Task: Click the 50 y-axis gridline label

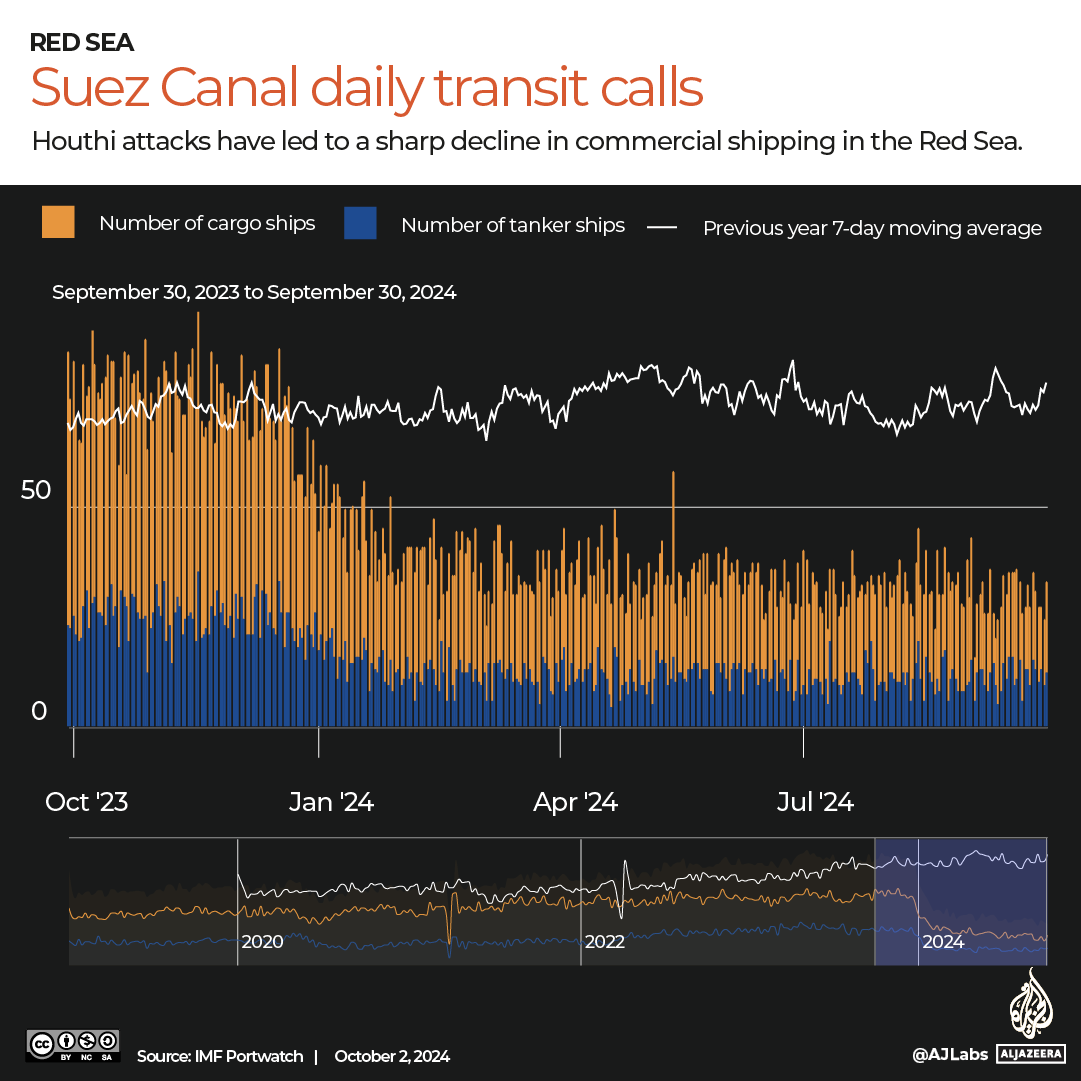Action: tap(39, 491)
